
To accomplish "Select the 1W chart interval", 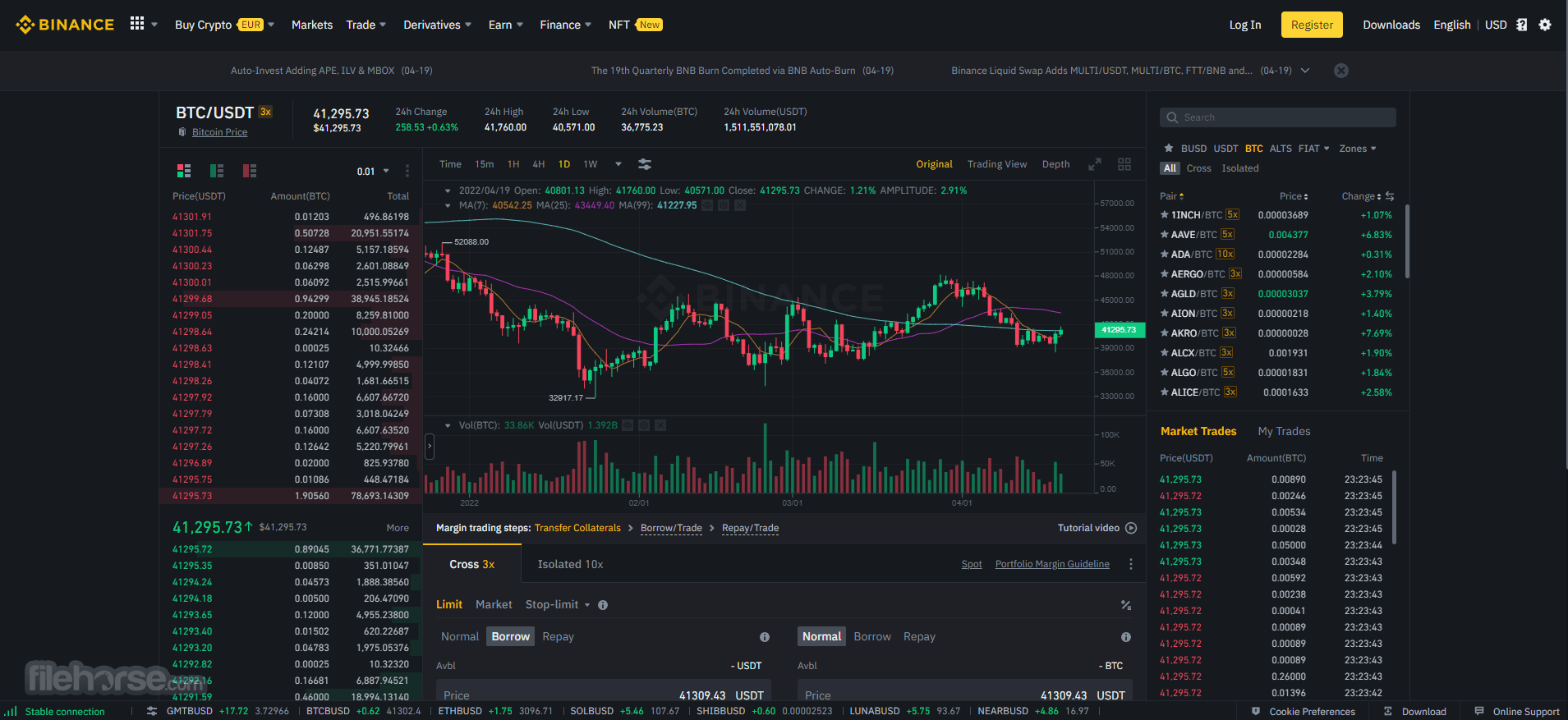I will tap(591, 164).
